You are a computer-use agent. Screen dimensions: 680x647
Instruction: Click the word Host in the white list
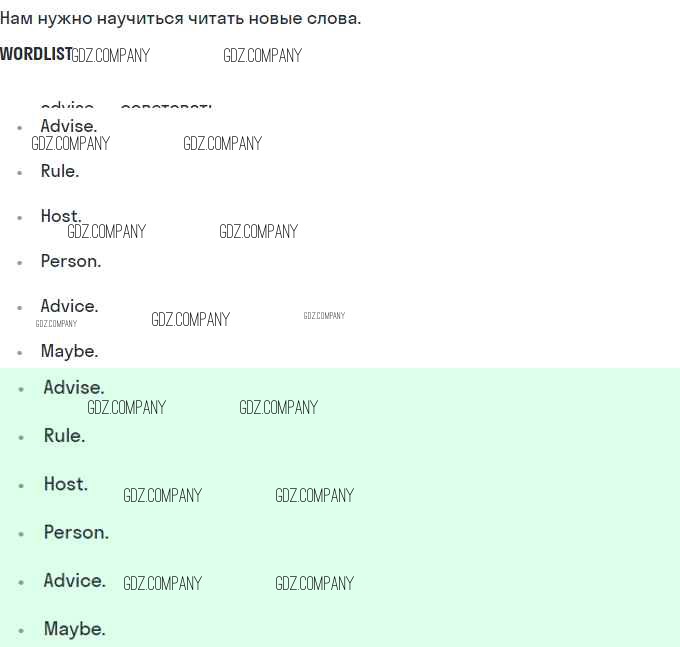point(61,216)
